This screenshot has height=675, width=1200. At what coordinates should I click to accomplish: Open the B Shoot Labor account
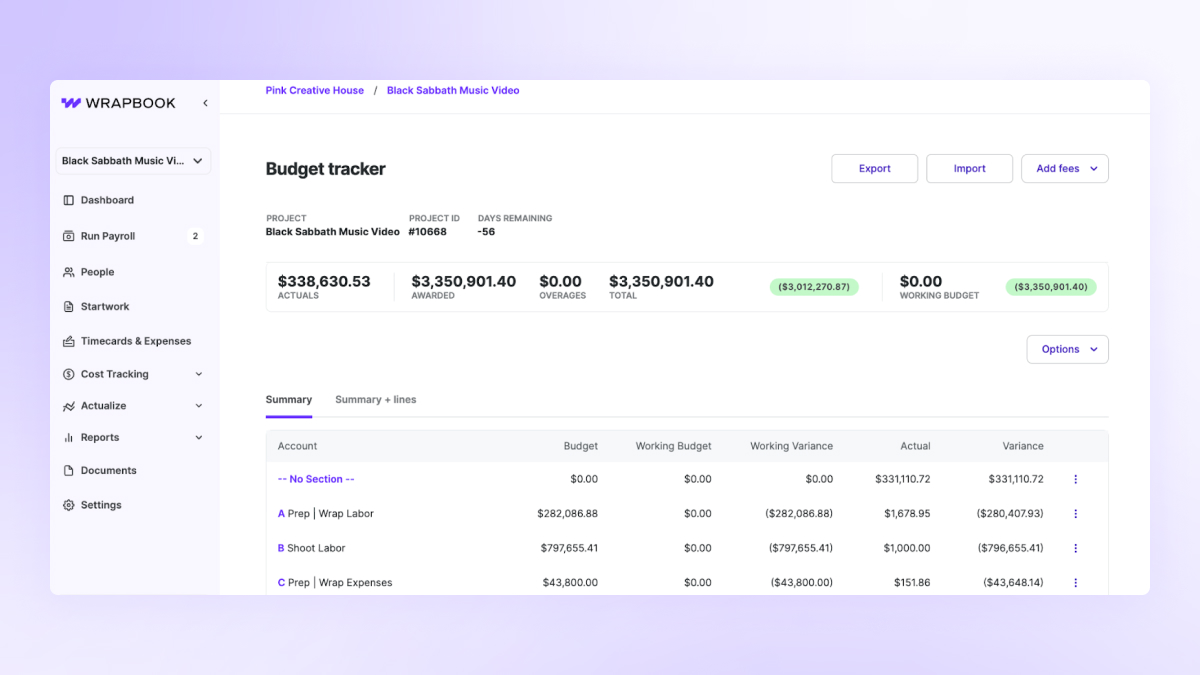pyautogui.click(x=312, y=548)
